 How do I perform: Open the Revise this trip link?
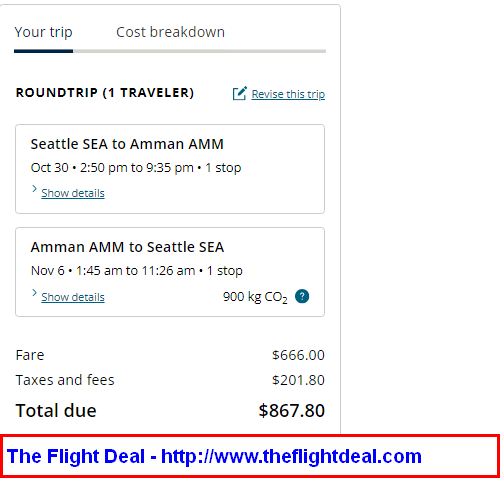coord(288,94)
